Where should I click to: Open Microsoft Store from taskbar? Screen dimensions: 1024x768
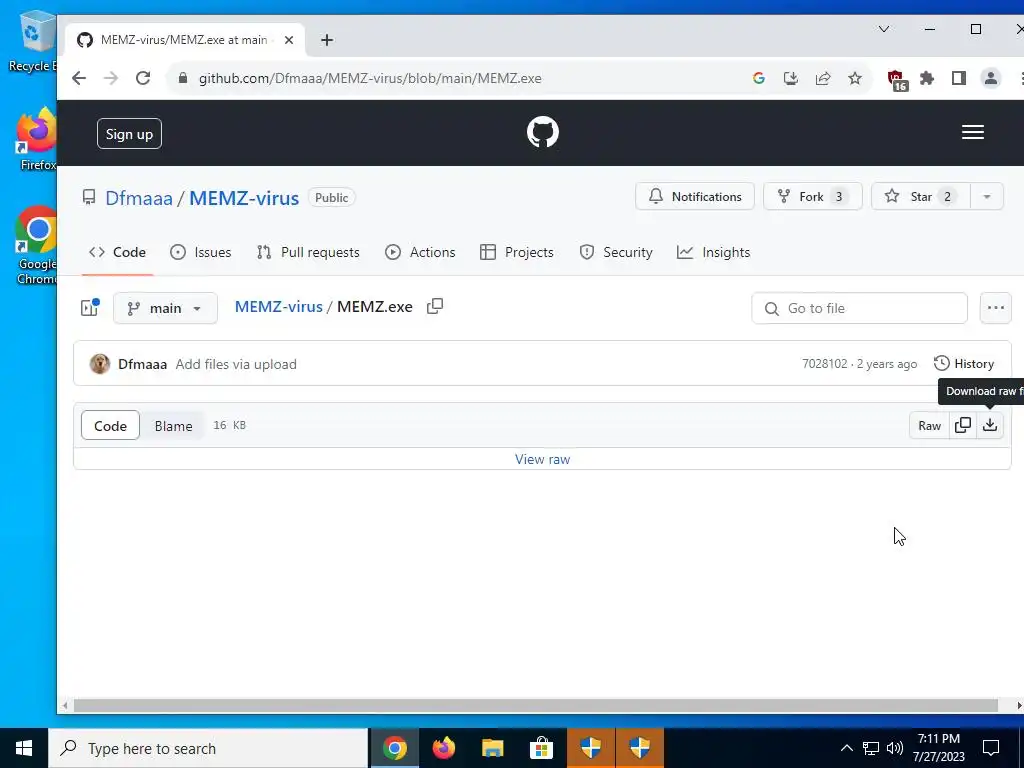click(541, 748)
